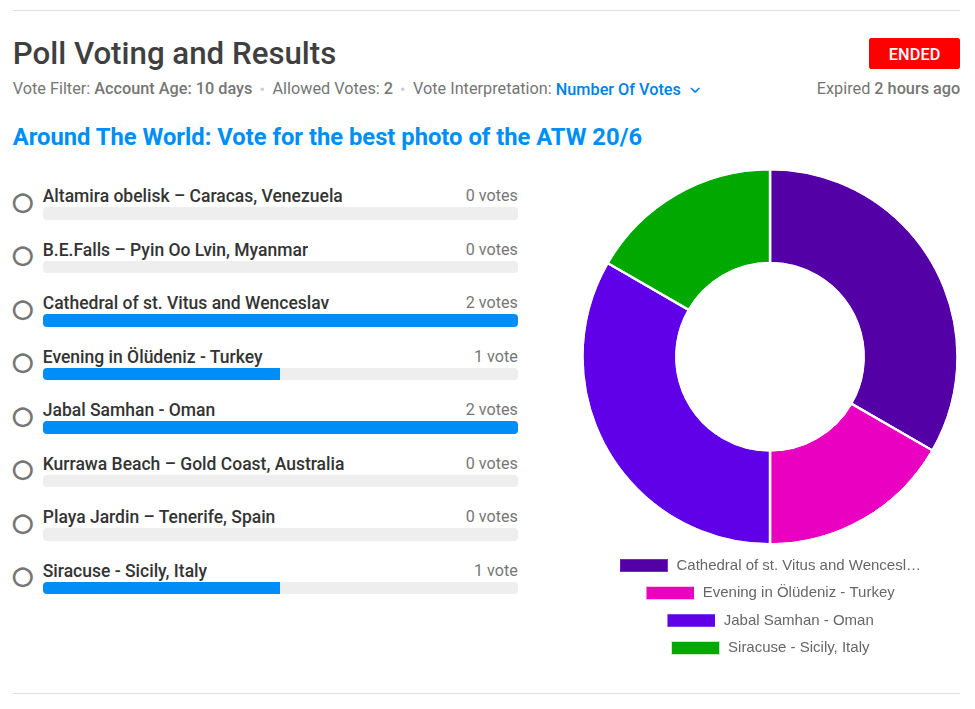Click the magenta Evening in Ölüdeniz legend swatch
975x709 pixels.
click(x=669, y=593)
